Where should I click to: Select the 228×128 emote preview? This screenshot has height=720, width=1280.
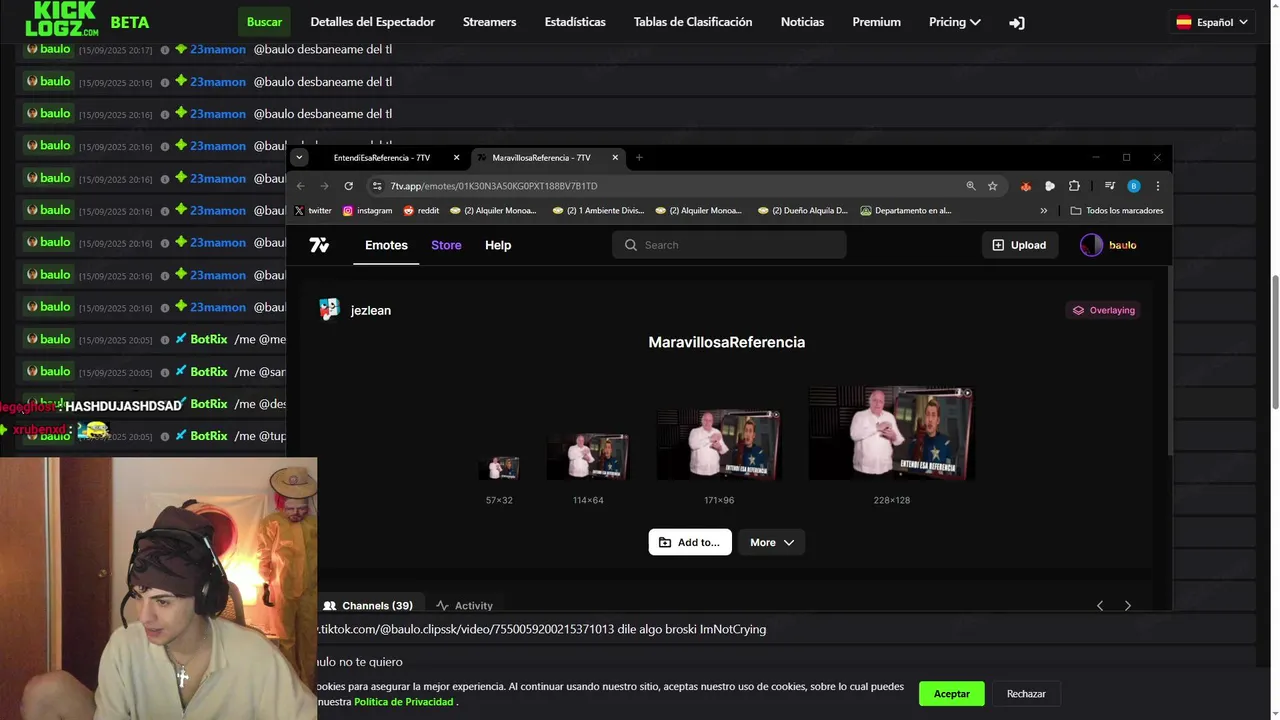click(x=891, y=433)
